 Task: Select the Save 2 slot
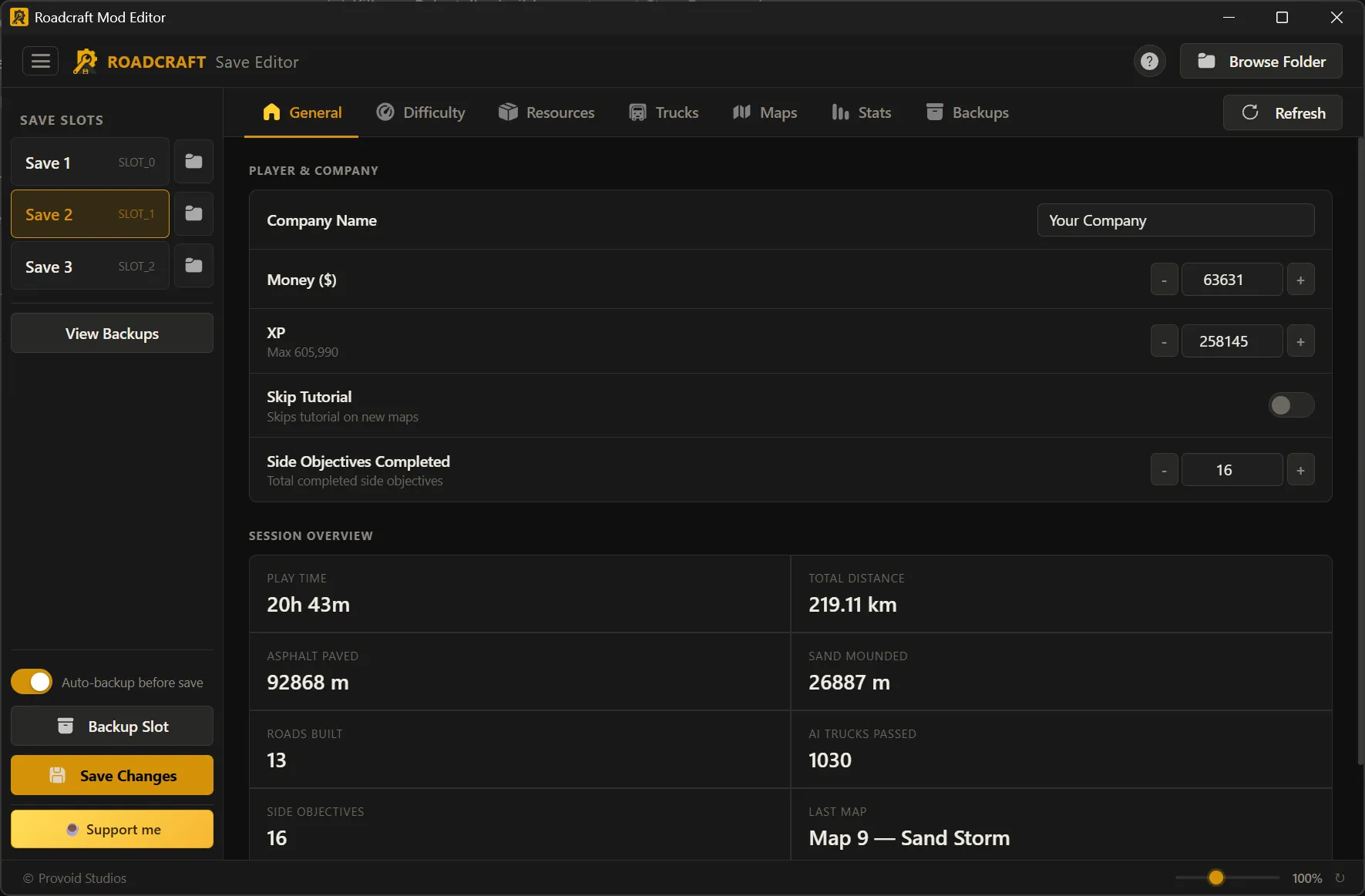pos(90,214)
